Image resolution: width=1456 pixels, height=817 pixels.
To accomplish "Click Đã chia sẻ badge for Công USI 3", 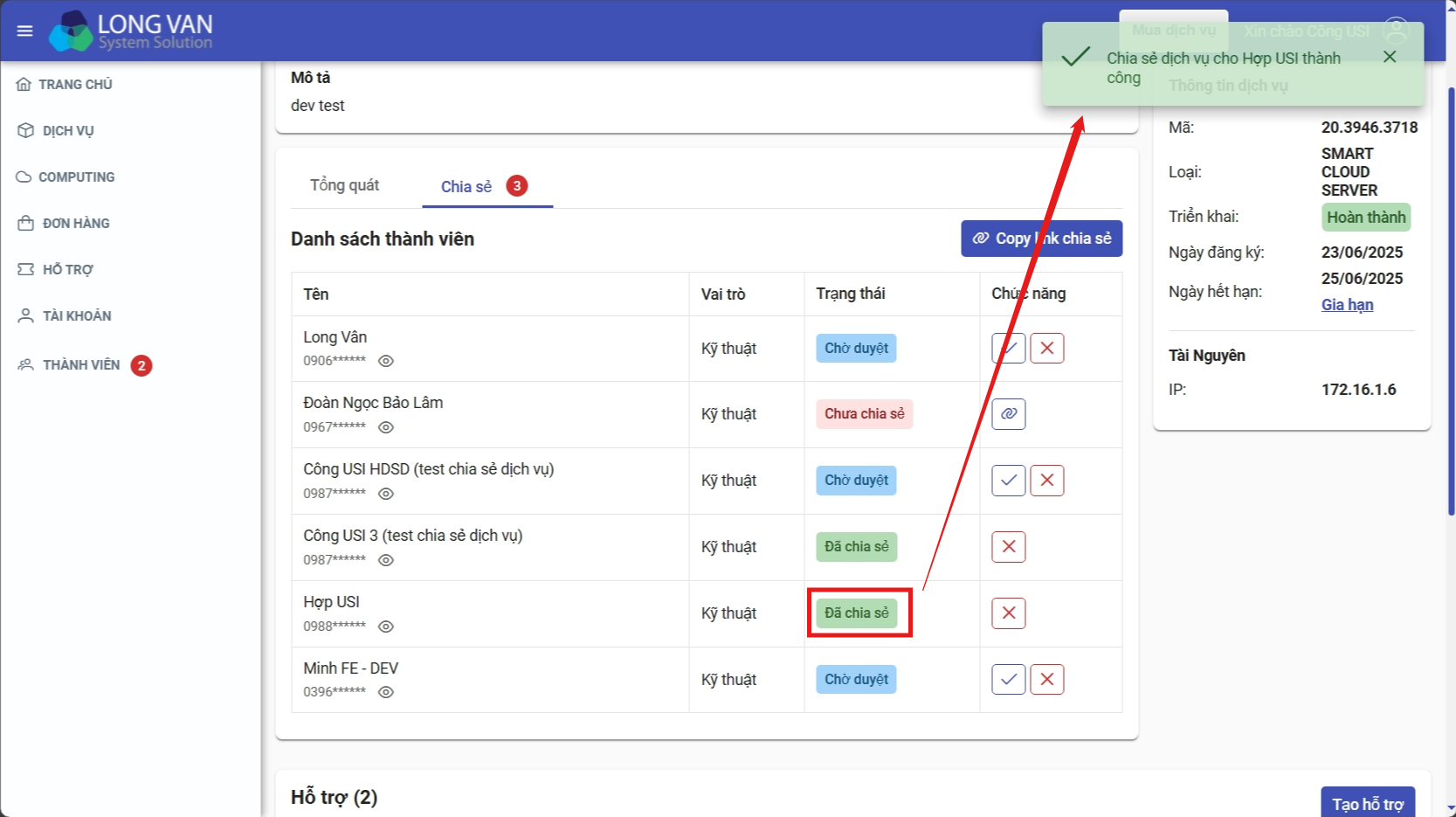I will 856,546.
